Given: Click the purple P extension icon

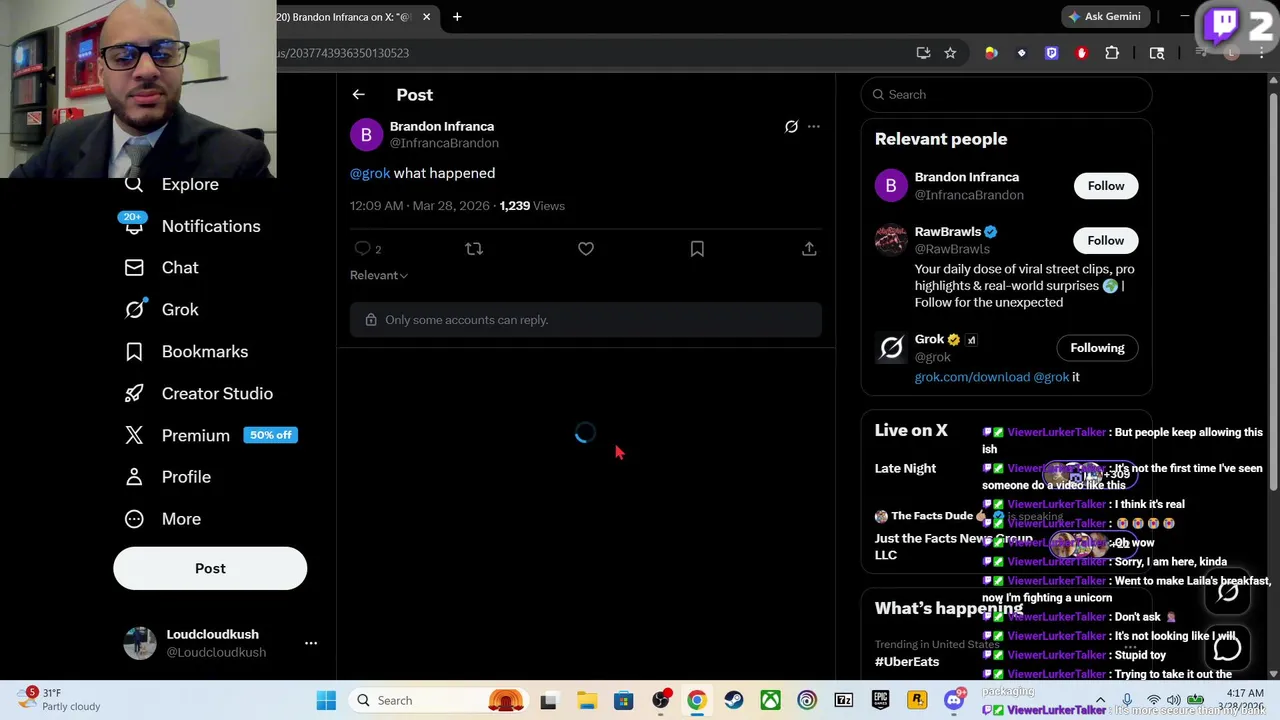Looking at the screenshot, I should pyautogui.click(x=1051, y=53).
